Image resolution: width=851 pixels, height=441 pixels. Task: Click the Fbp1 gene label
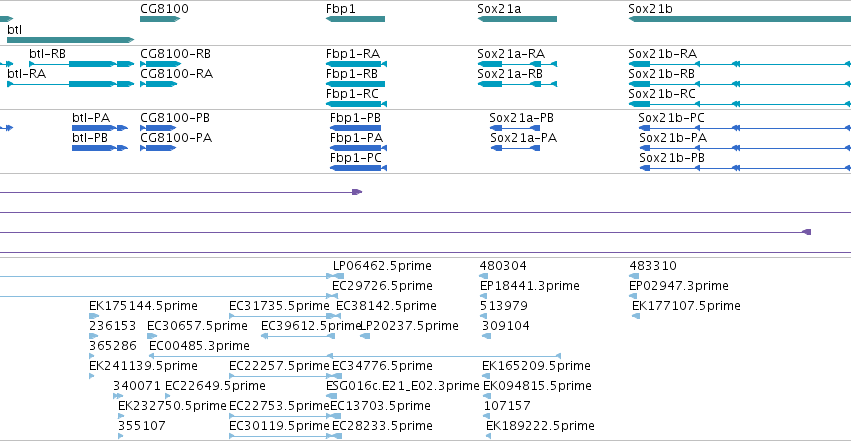coord(340,9)
